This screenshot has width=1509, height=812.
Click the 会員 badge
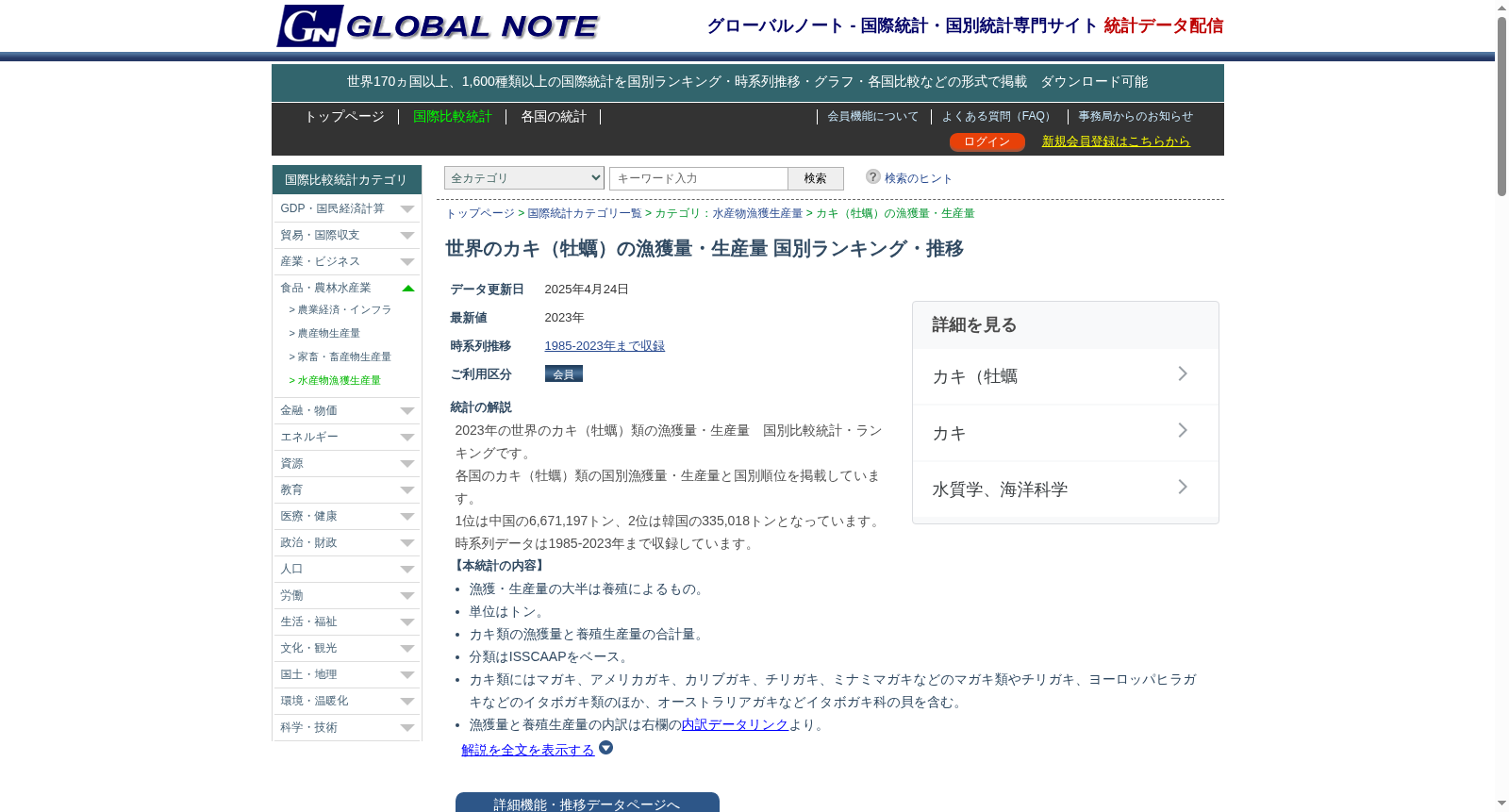(x=564, y=373)
